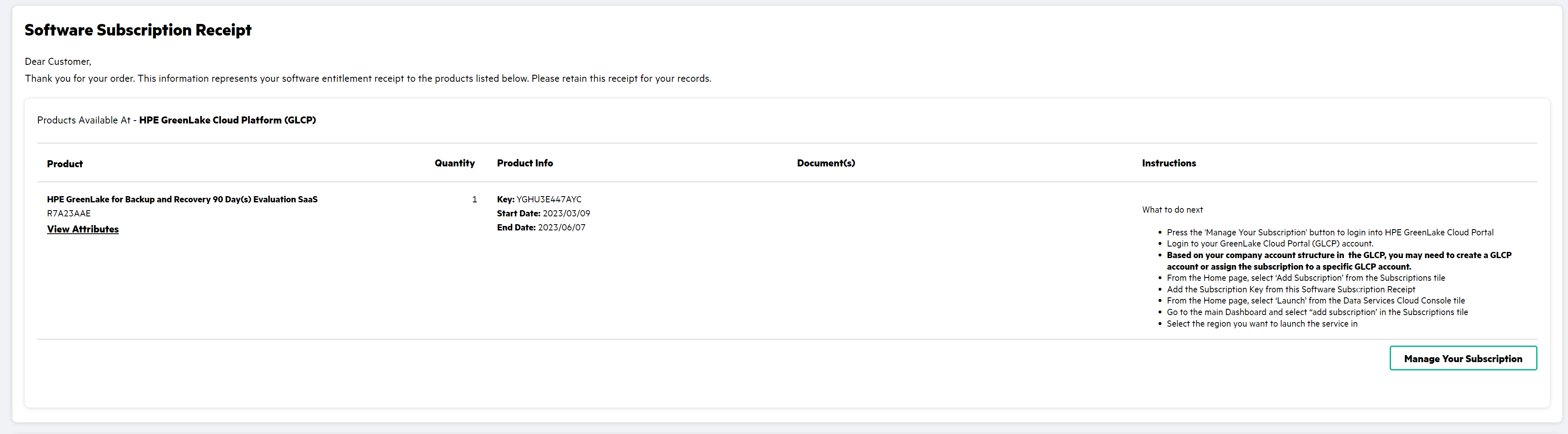
Task: Click the Product Info column header
Action: point(525,163)
